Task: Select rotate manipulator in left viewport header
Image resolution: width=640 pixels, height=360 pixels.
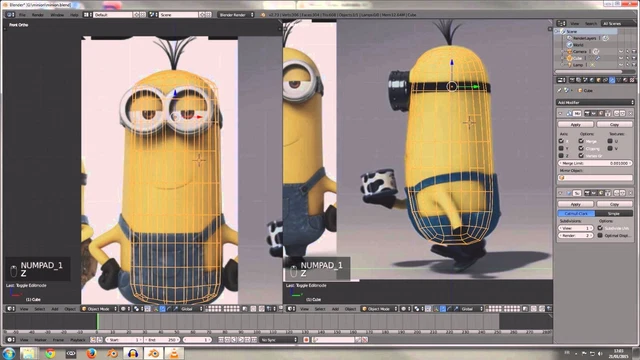Action: coord(169,309)
